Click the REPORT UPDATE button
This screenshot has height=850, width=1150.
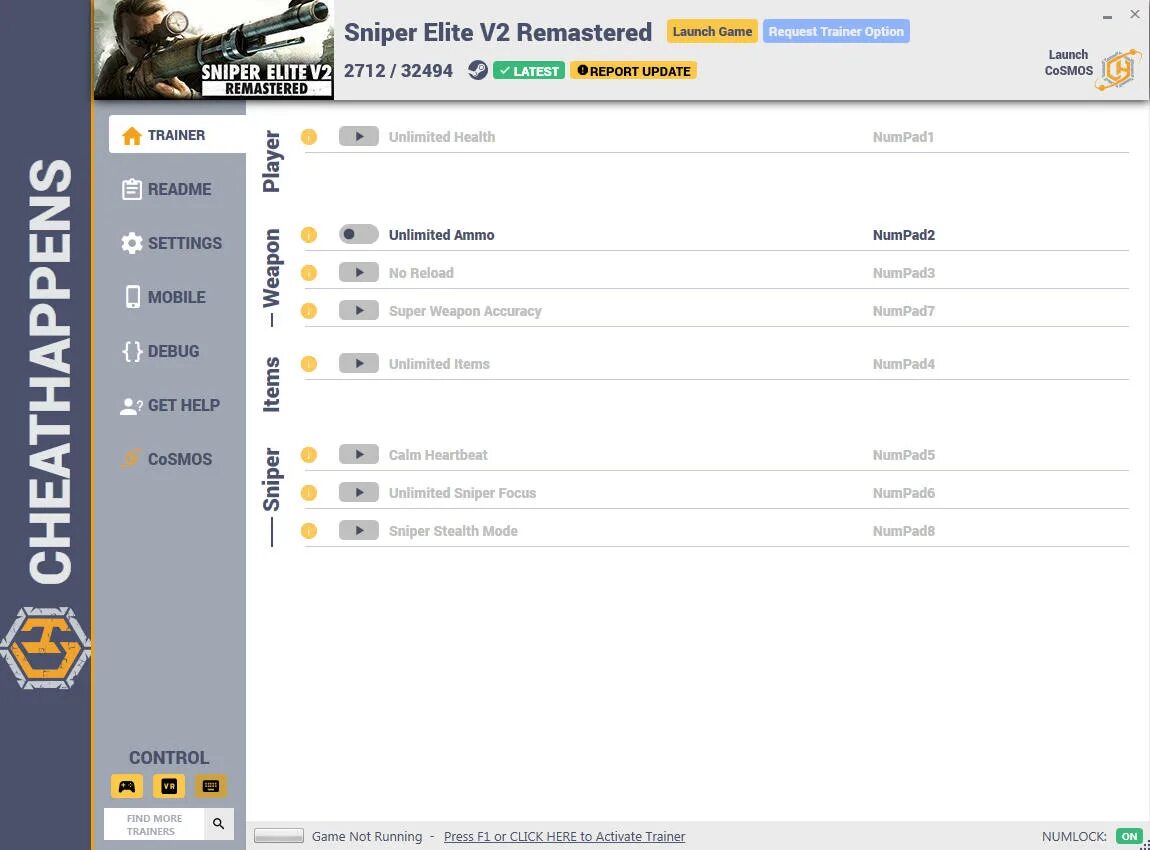tap(634, 71)
